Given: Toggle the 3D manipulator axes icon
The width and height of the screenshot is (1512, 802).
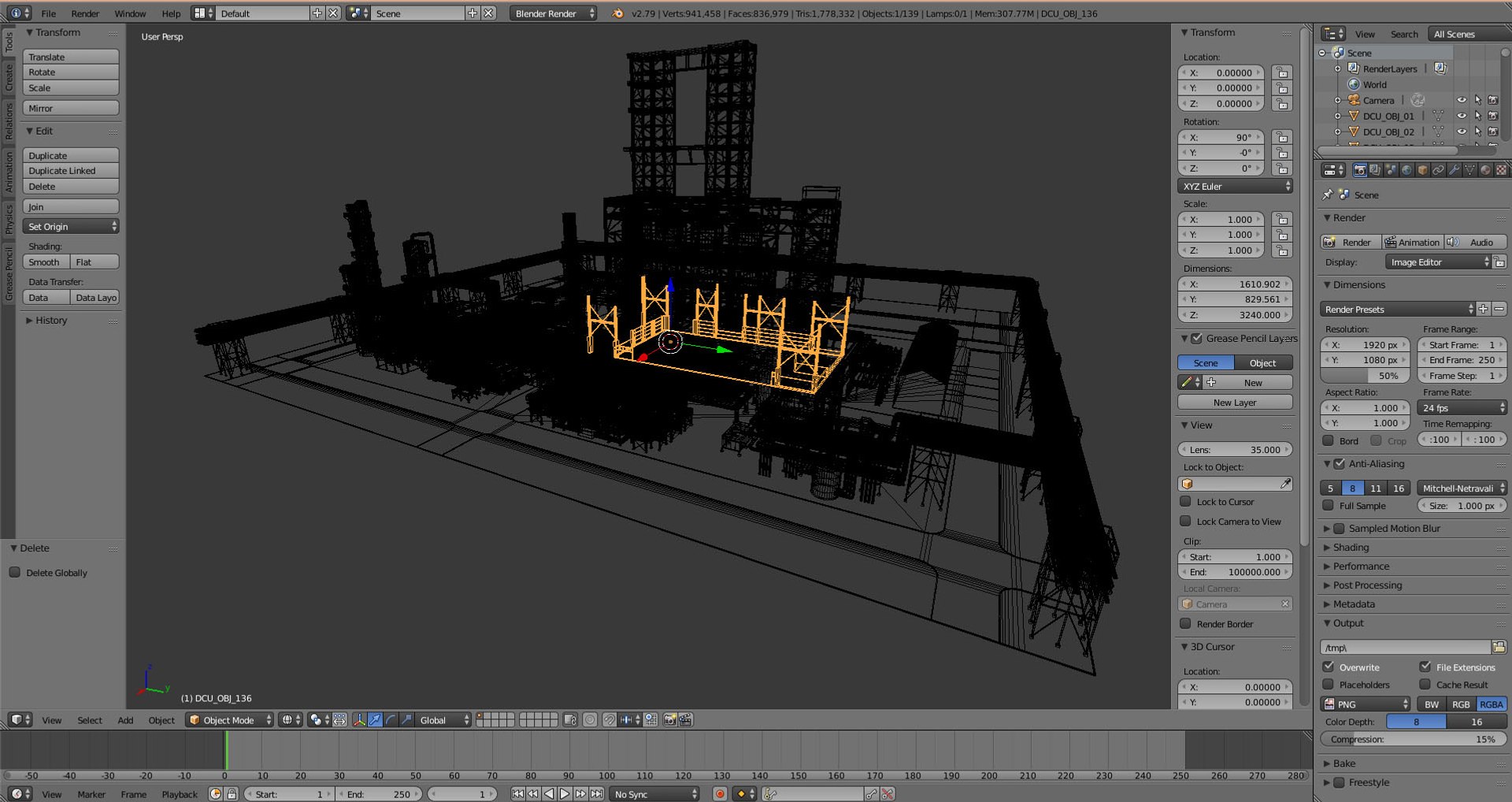Looking at the screenshot, I should click(359, 719).
